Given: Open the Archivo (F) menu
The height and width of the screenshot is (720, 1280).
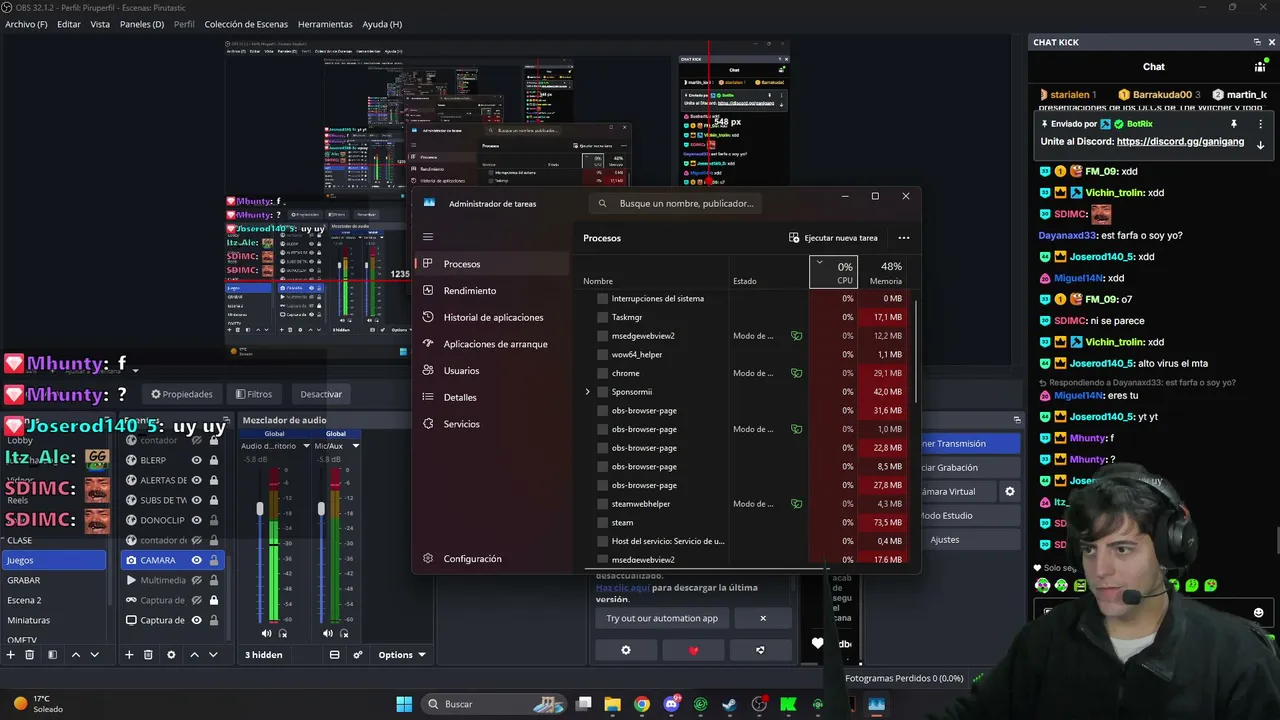Looking at the screenshot, I should (x=26, y=24).
